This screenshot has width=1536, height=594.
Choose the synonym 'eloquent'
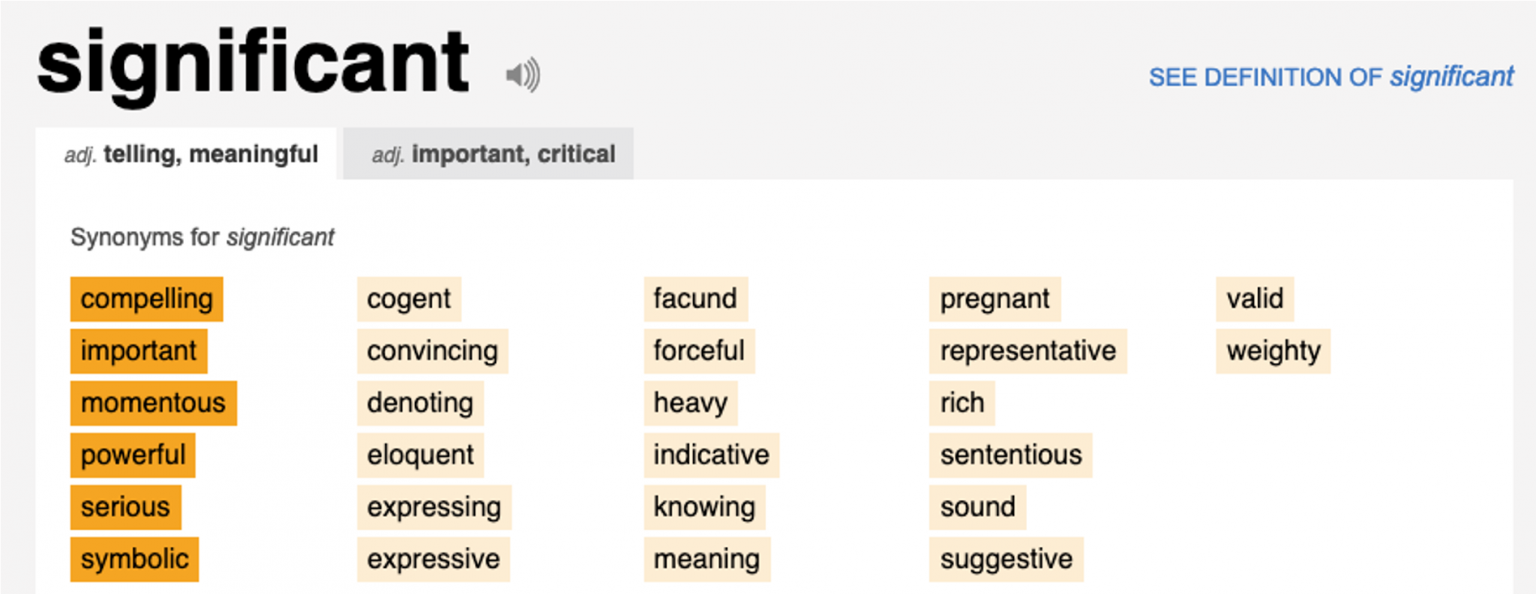pos(420,455)
